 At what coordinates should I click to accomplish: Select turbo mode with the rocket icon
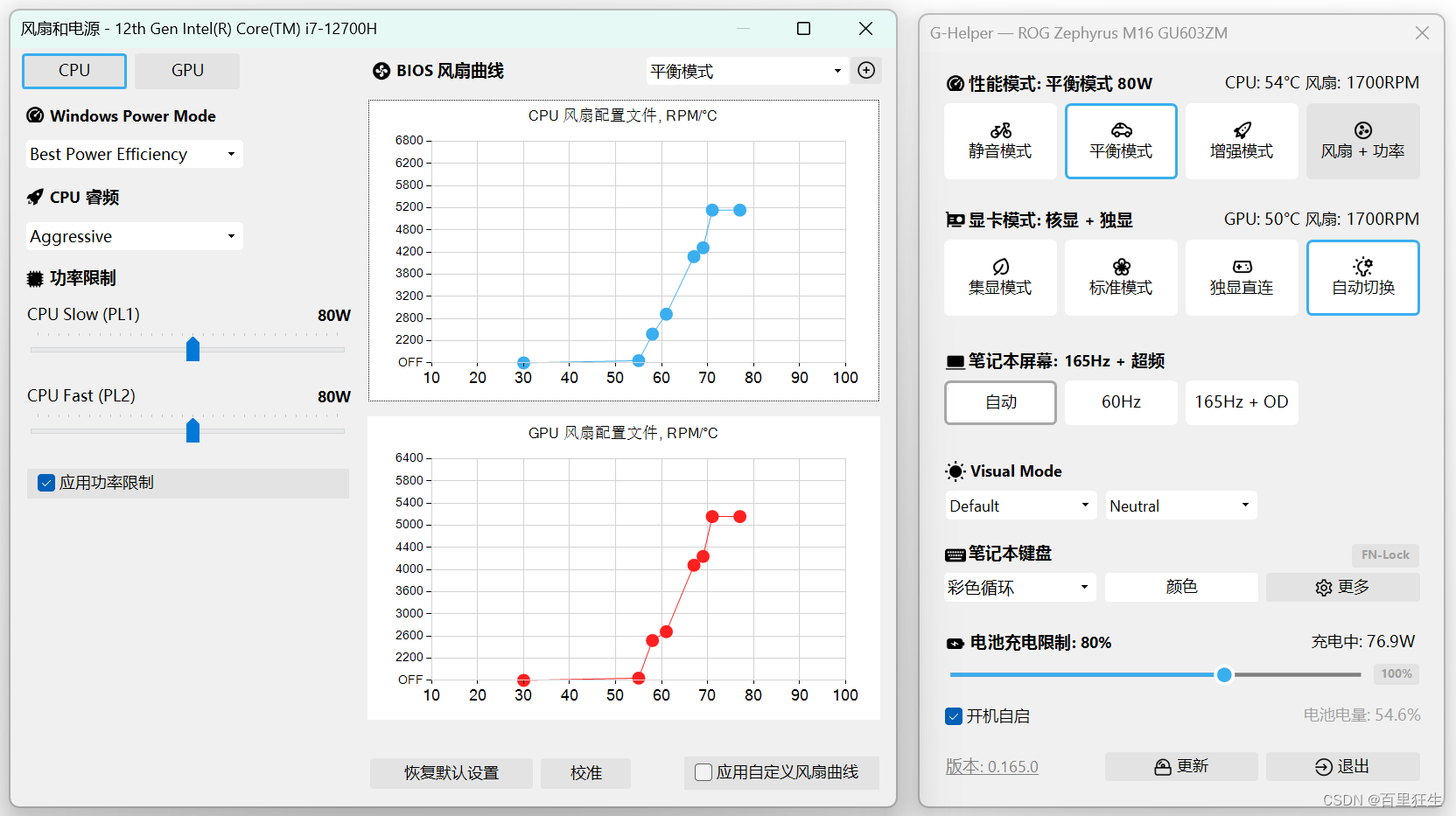(x=1242, y=142)
